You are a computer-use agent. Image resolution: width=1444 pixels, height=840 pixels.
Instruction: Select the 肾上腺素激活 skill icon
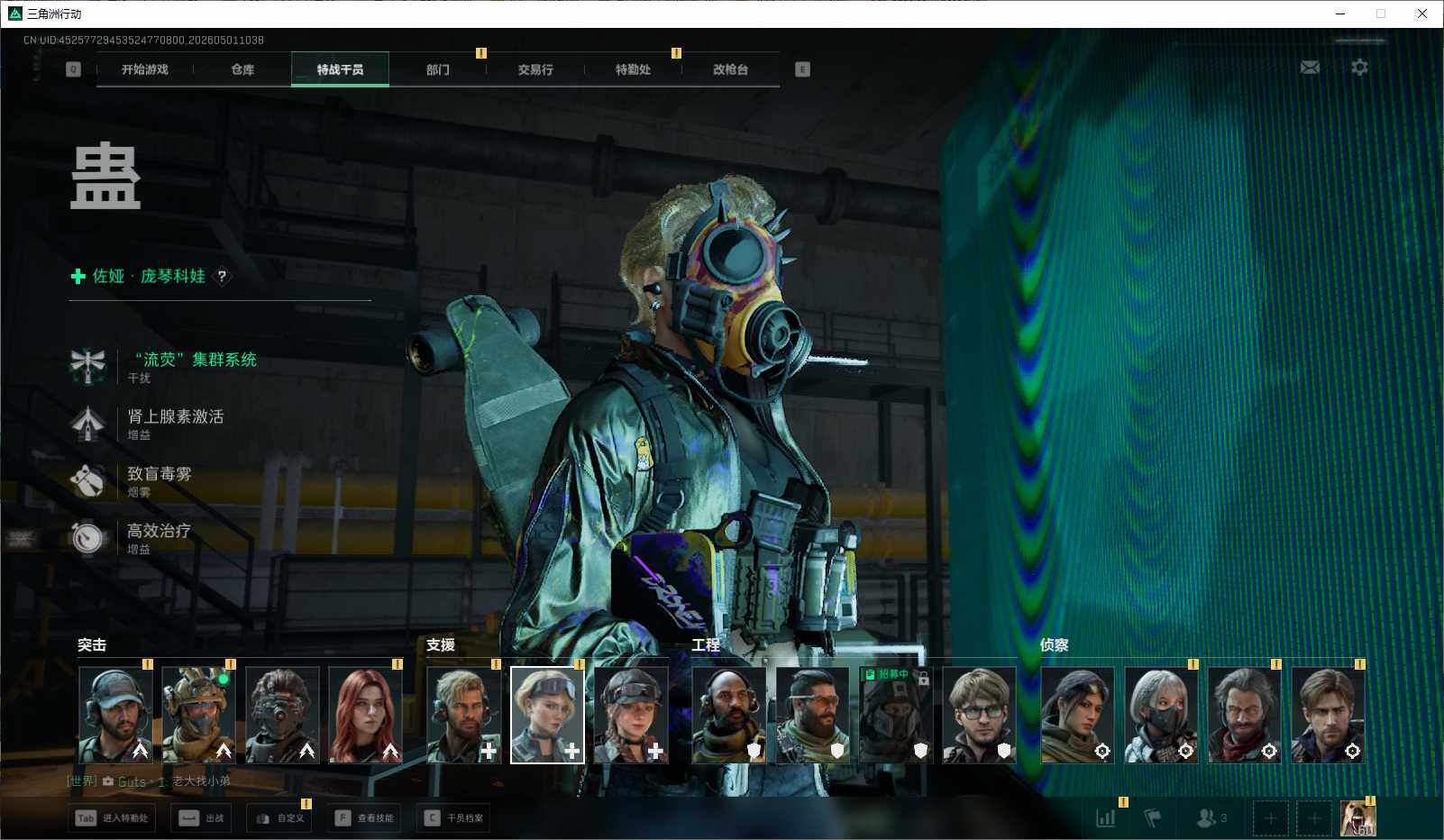pyautogui.click(x=88, y=423)
